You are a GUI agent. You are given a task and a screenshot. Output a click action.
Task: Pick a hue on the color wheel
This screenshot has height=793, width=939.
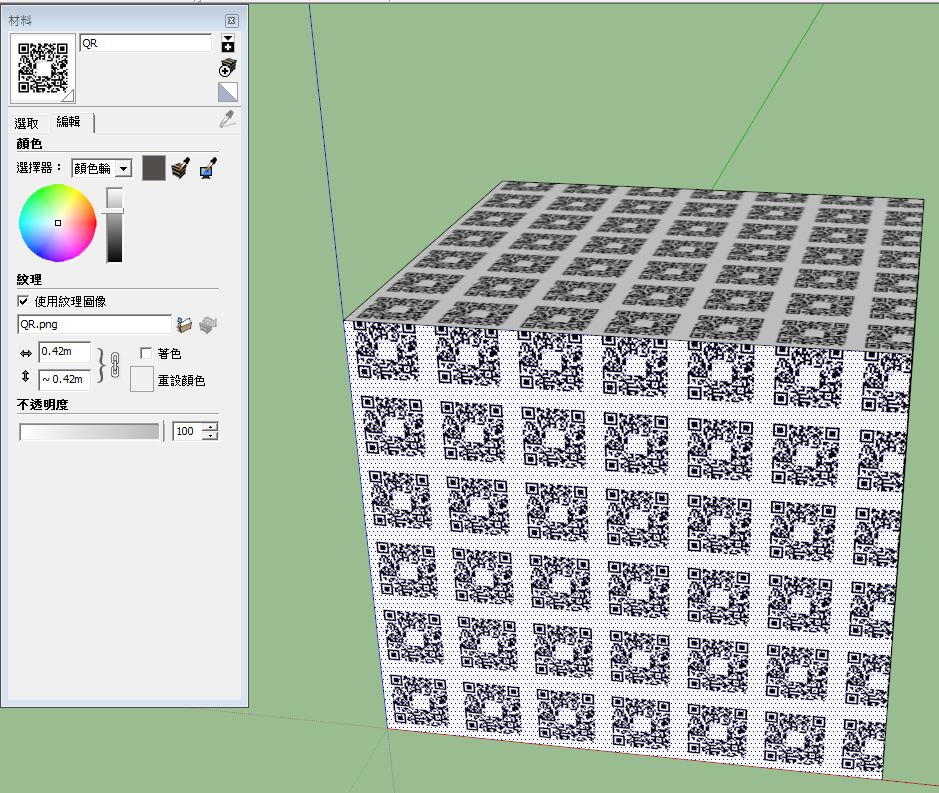click(57, 223)
